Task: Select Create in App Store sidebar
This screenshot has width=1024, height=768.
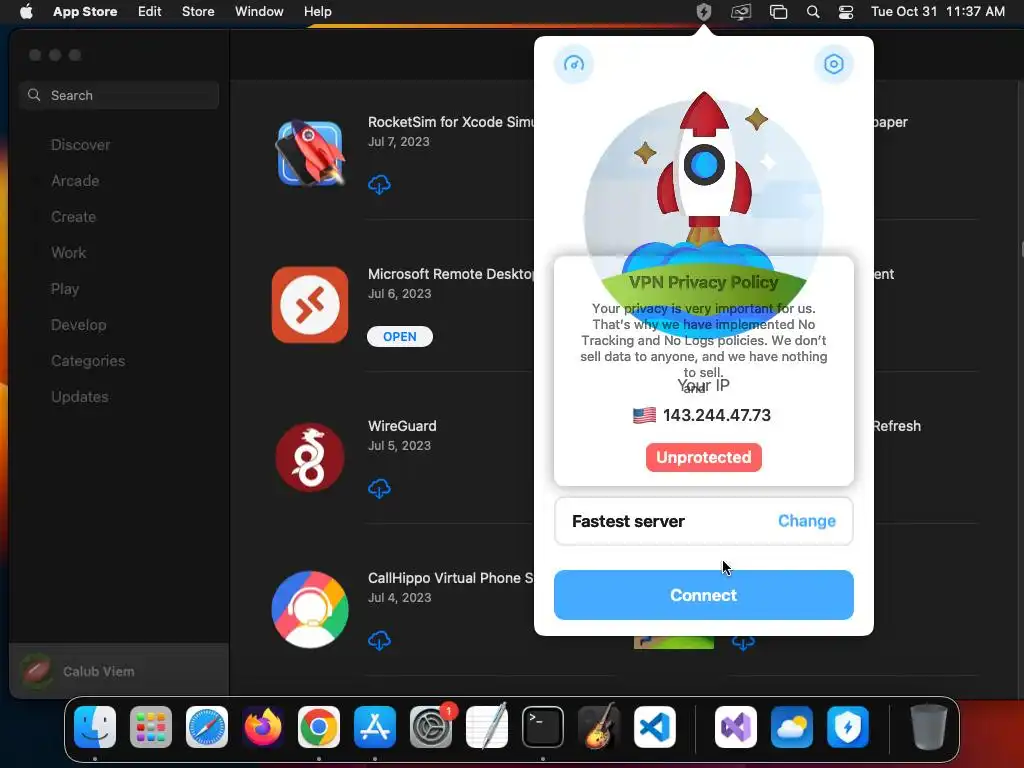Action: (x=74, y=217)
